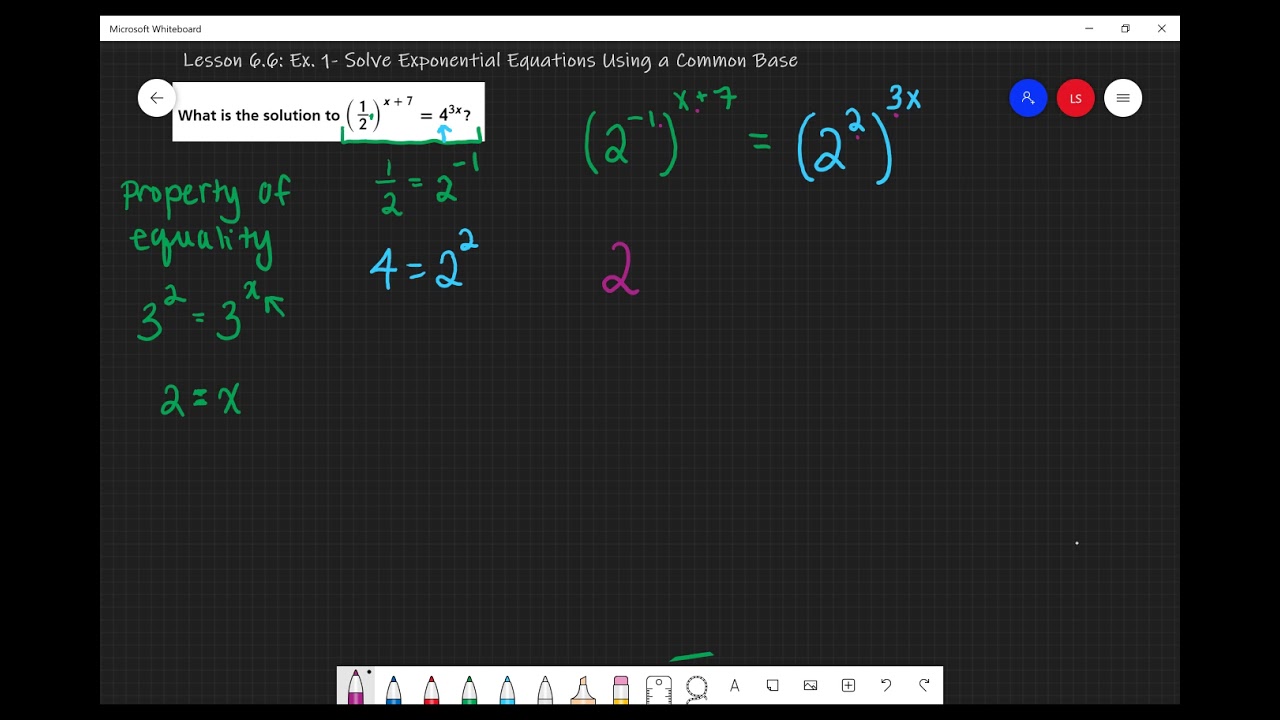Open the LS account profile
The height and width of the screenshot is (720, 1280).
(1076, 98)
